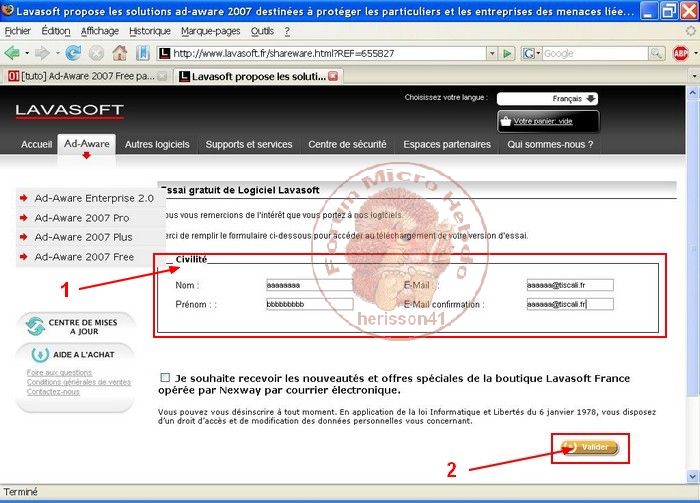Open the Affichage menu
The image size is (700, 503).
tap(100, 31)
